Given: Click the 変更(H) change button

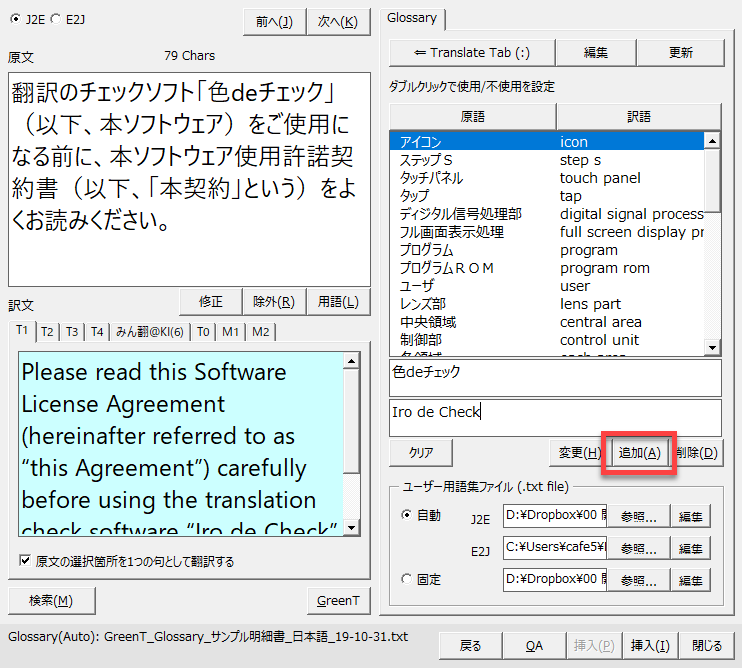Looking at the screenshot, I should point(578,453).
